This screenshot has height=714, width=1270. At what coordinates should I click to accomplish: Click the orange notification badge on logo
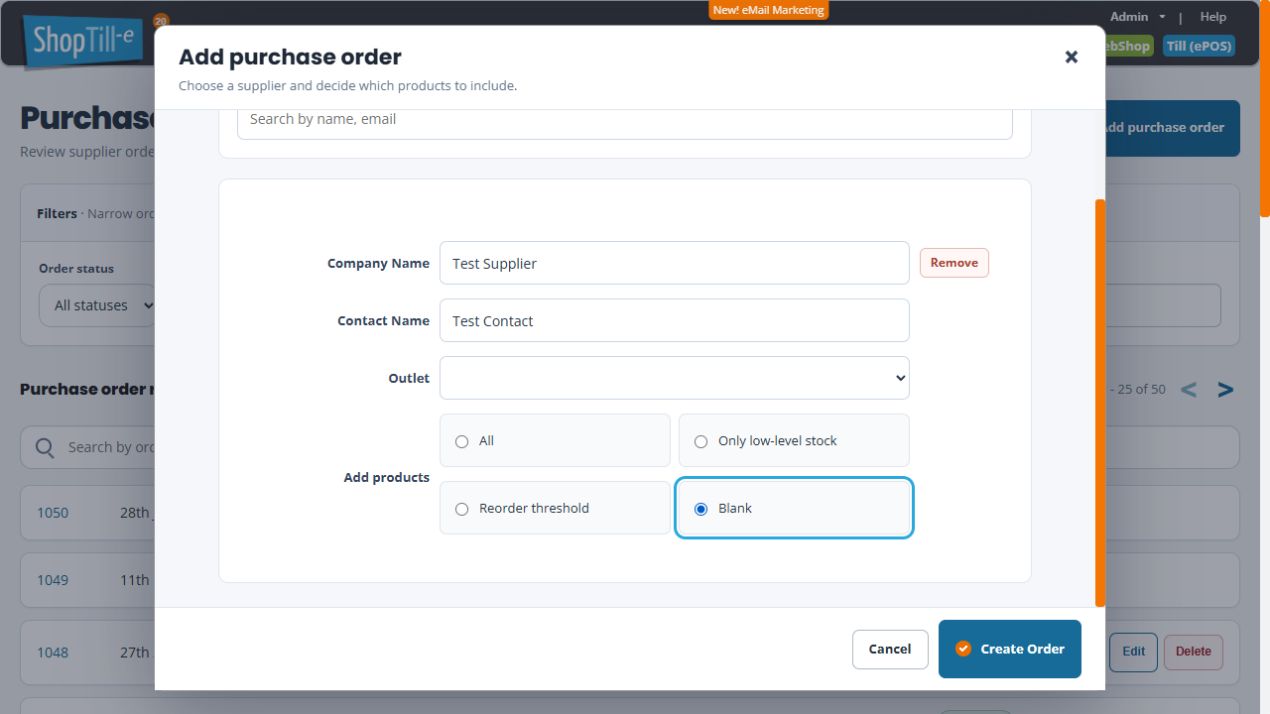pos(161,20)
